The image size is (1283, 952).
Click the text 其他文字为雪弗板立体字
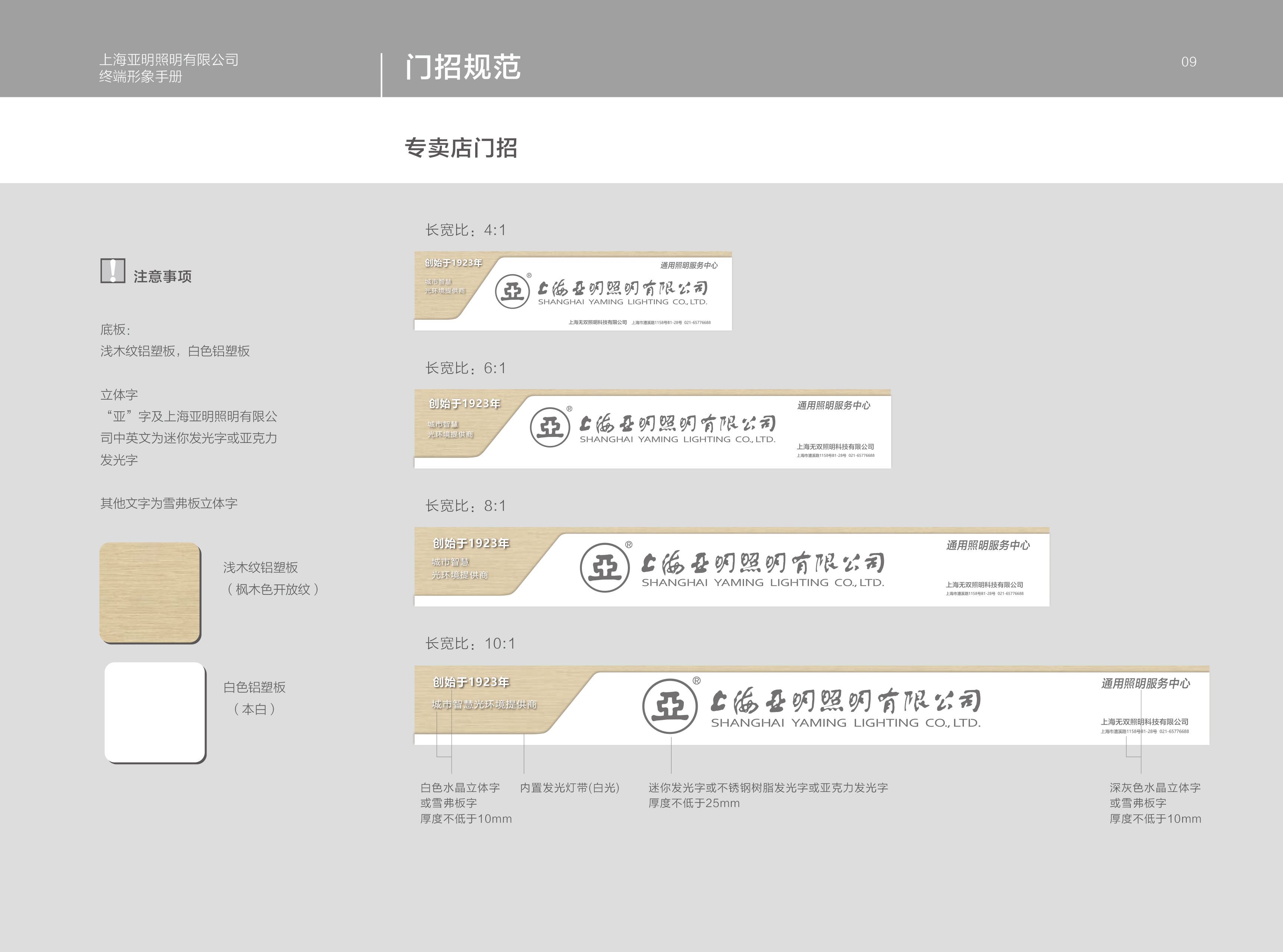point(169,503)
